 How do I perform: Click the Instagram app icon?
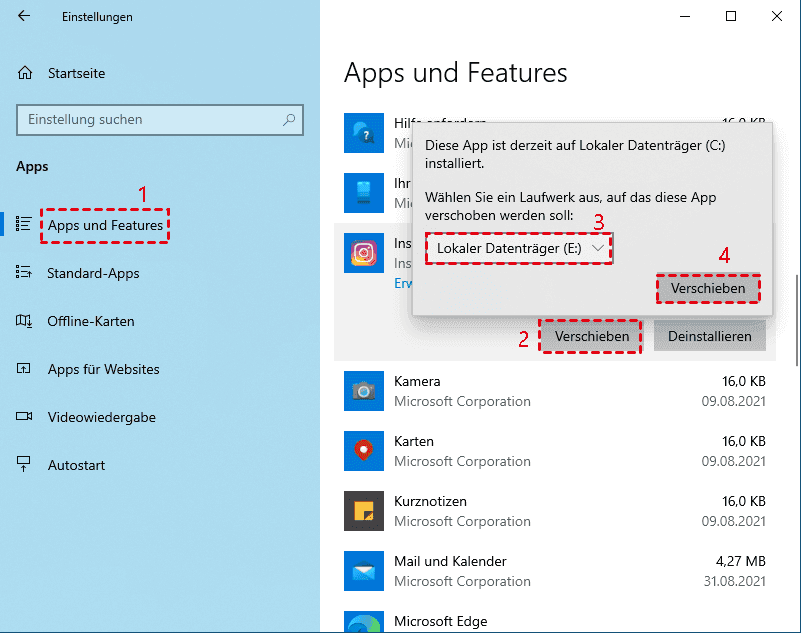pos(363,253)
